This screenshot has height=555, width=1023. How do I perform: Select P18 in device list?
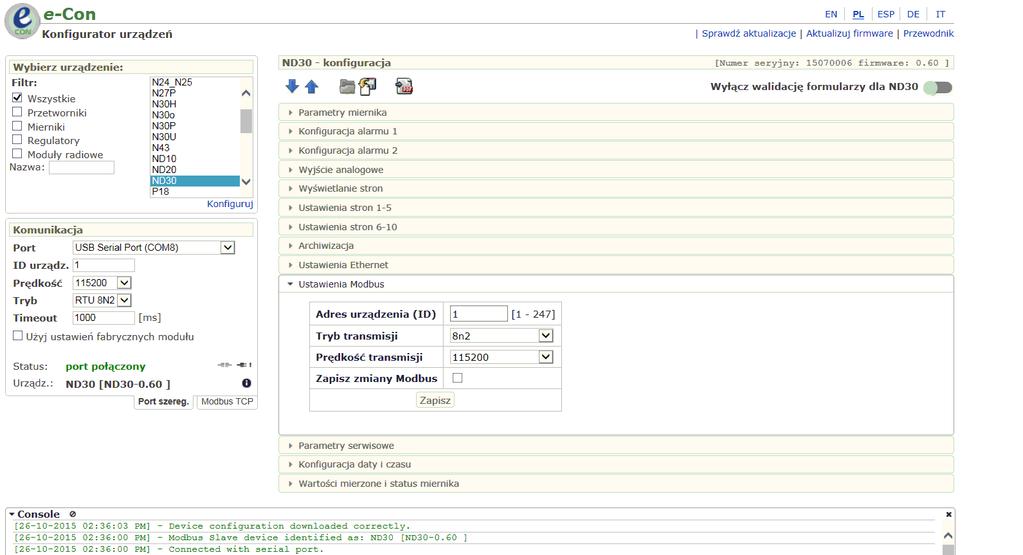tap(194, 192)
